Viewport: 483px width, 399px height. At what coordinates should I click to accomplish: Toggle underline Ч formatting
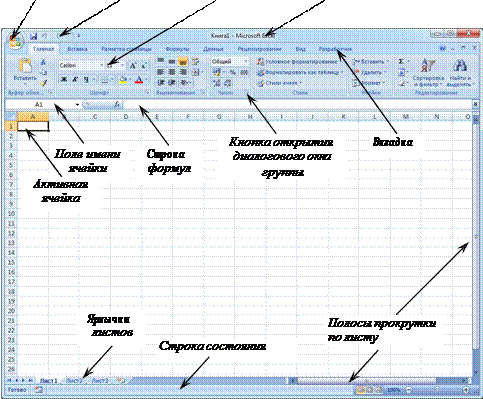coord(86,79)
